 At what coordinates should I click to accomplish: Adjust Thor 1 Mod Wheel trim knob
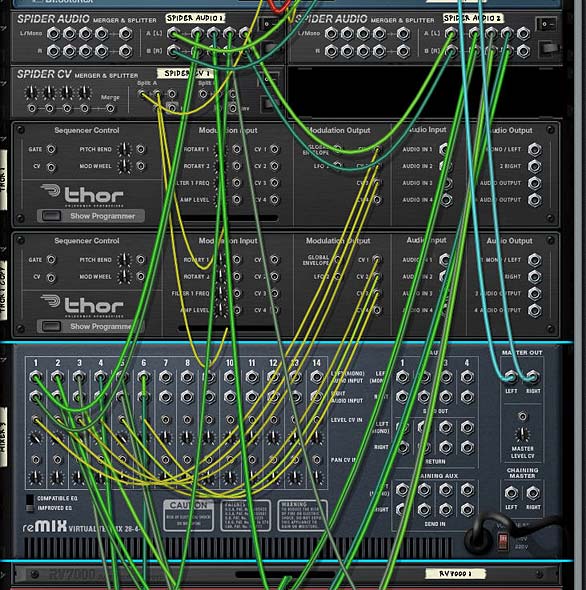click(125, 166)
